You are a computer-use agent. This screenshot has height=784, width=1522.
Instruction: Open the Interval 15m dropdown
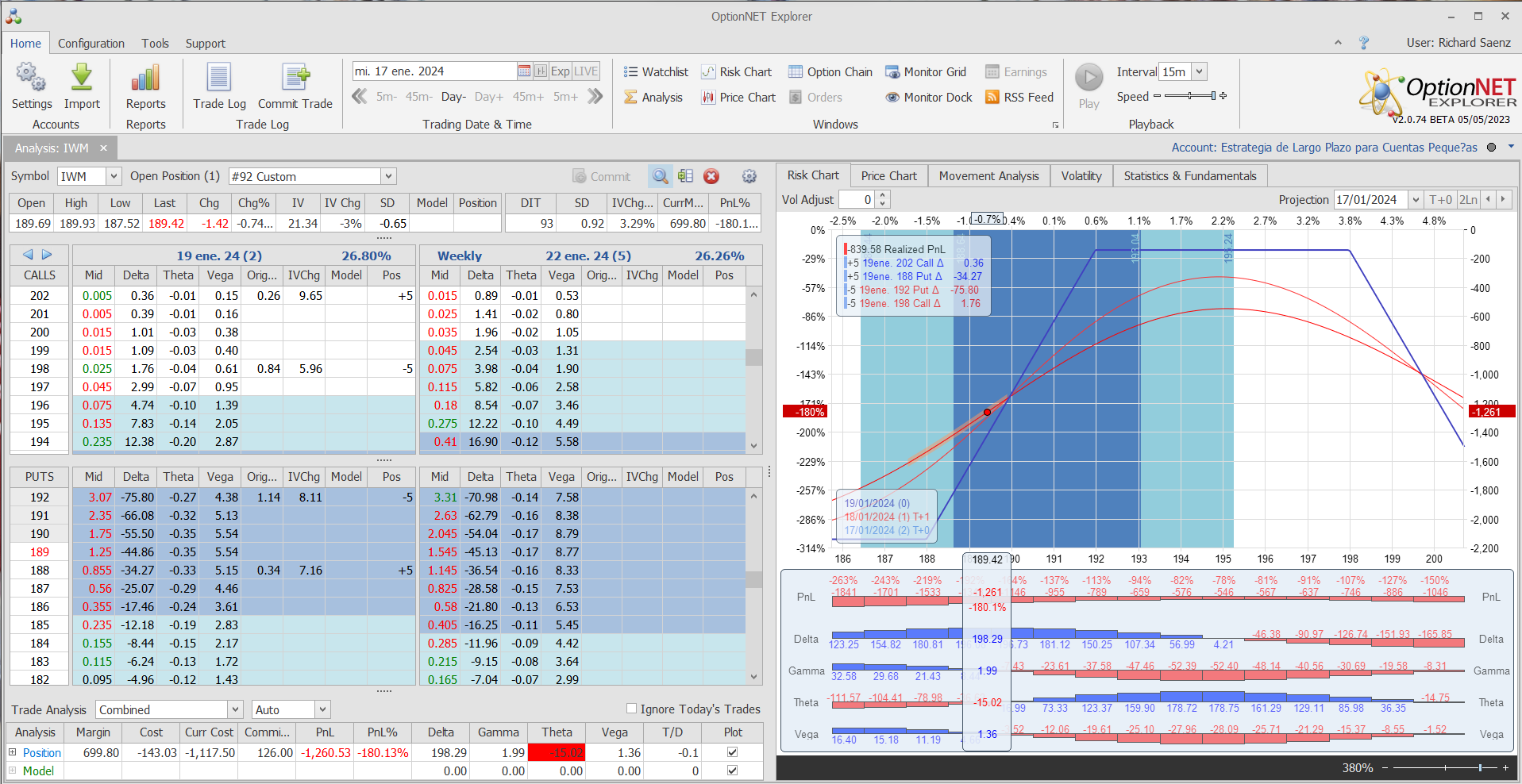[1200, 72]
